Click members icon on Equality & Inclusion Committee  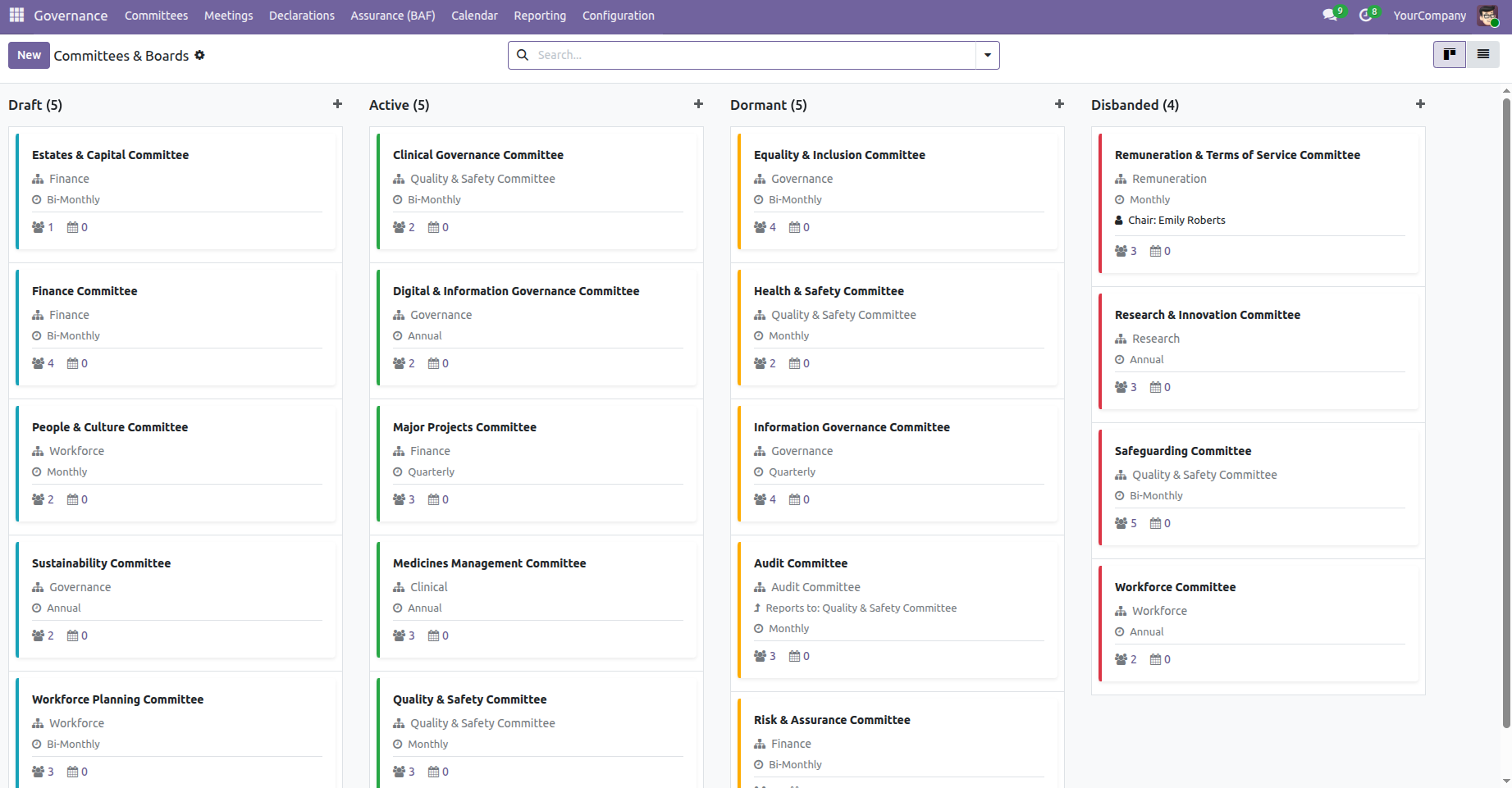pyautogui.click(x=760, y=227)
